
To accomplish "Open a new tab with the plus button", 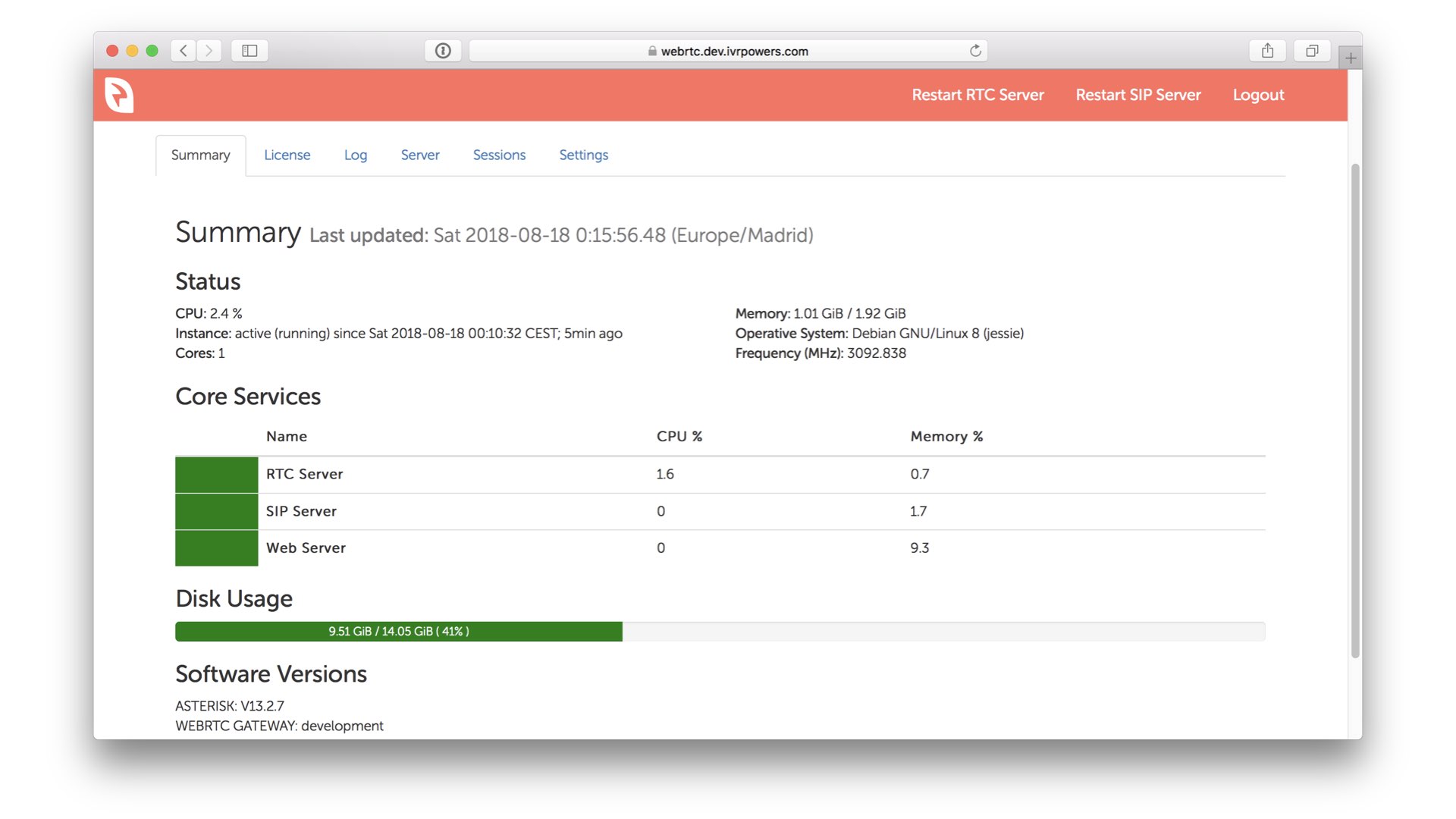I will [x=1351, y=58].
